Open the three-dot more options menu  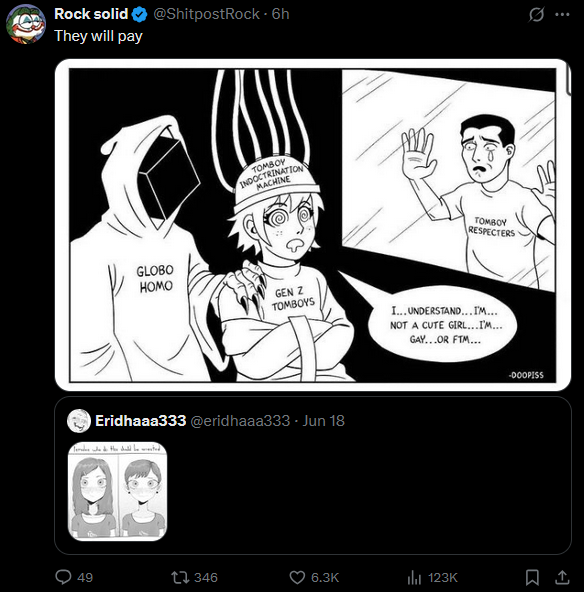[562, 15]
